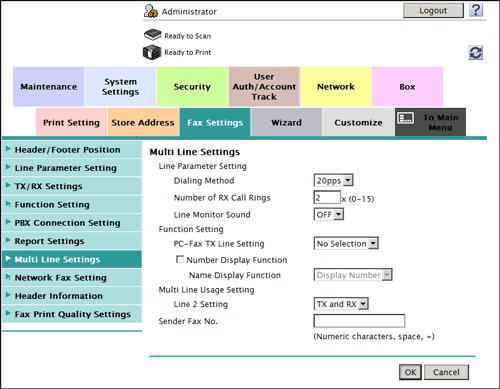Click the To Main Menu panel icon

click(406, 118)
